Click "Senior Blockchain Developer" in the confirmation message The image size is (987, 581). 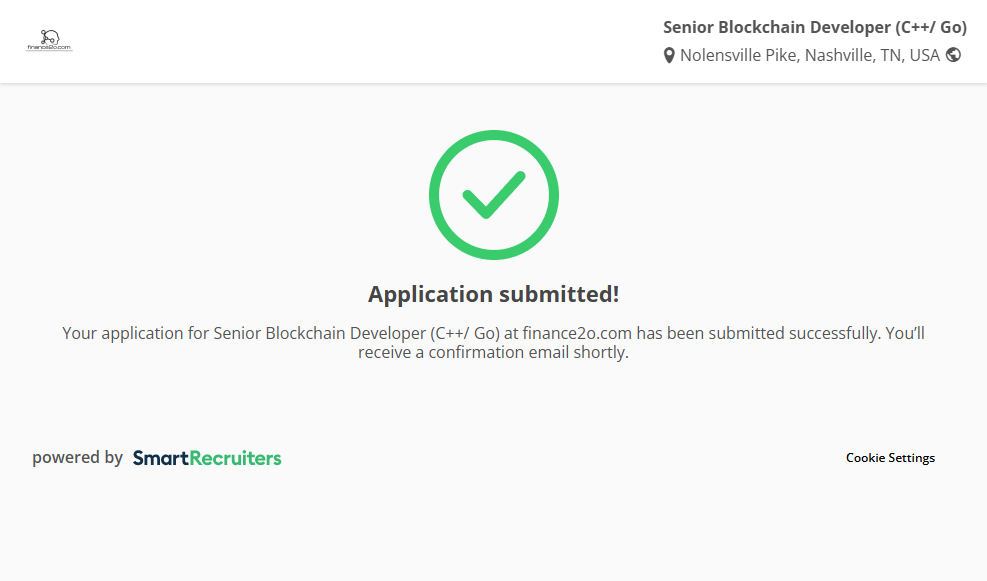pos(319,333)
